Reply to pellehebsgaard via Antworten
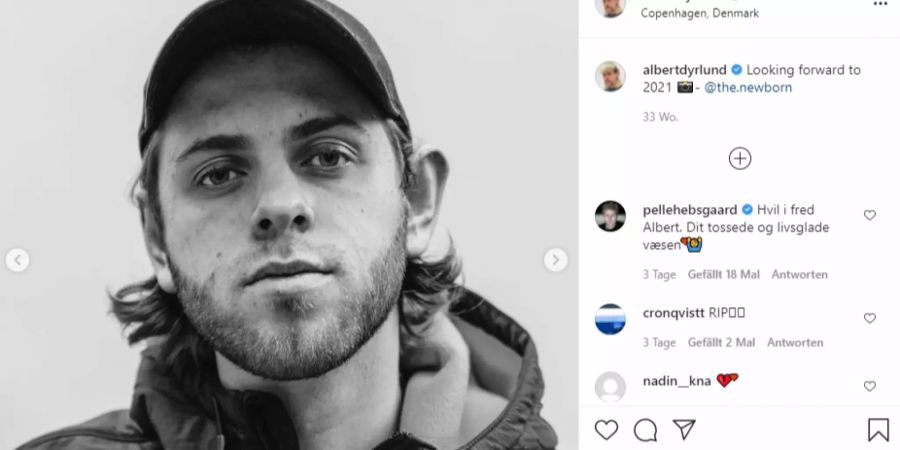Image resolution: width=900 pixels, height=450 pixels. (x=800, y=274)
